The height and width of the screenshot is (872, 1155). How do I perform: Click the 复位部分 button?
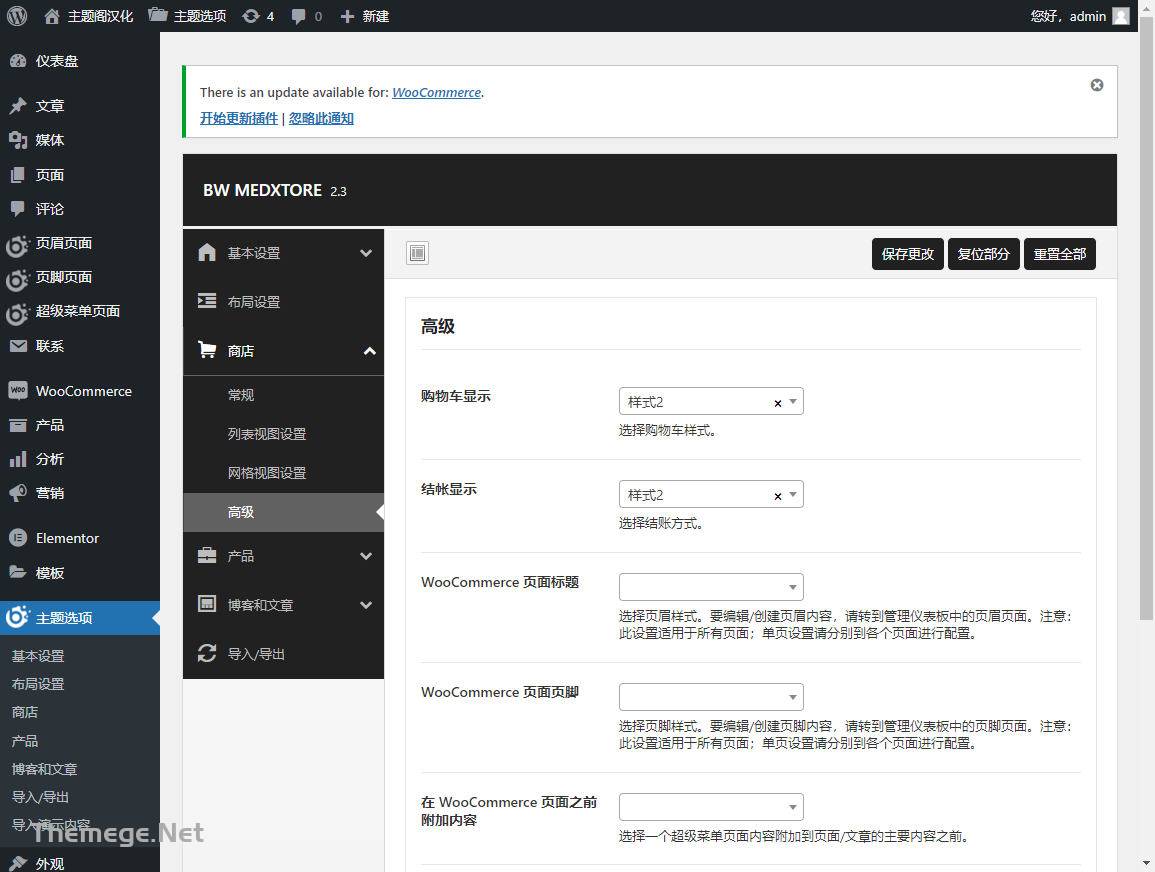(x=983, y=254)
